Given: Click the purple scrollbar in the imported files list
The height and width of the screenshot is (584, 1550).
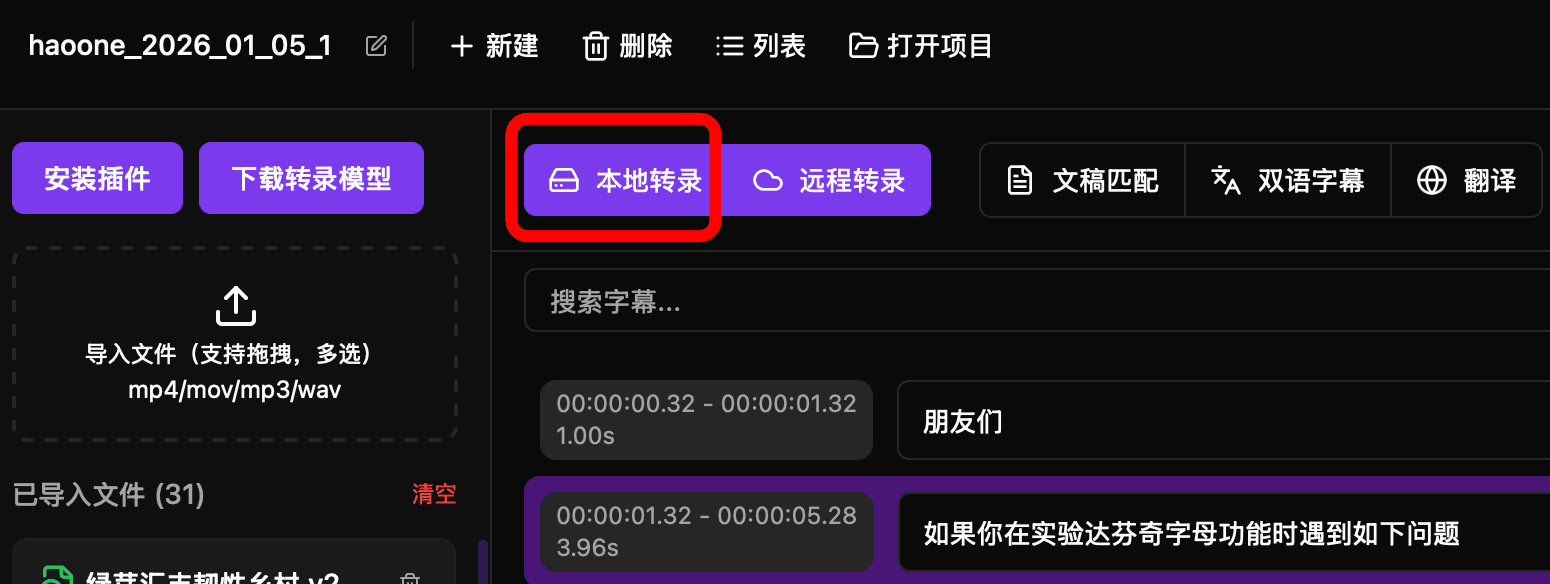Looking at the screenshot, I should pos(484,562).
